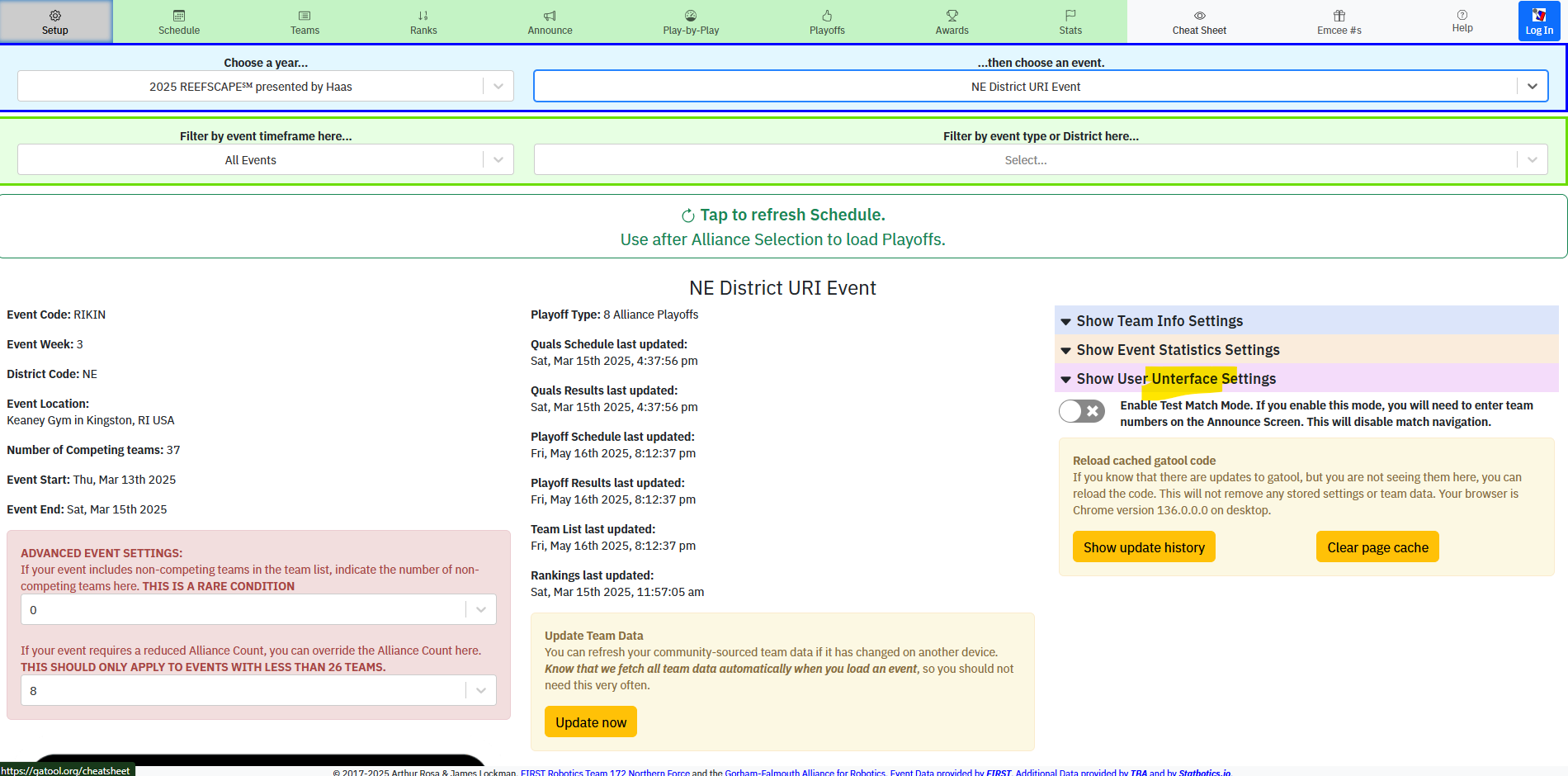Expand Show Team Info Settings

[1306, 320]
